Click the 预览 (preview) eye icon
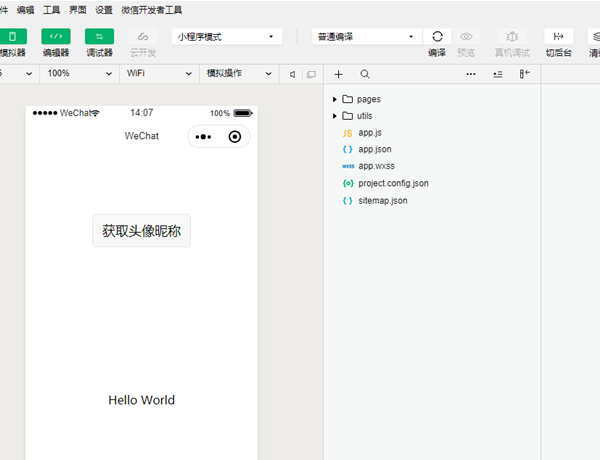600x460 pixels. pyautogui.click(x=466, y=37)
